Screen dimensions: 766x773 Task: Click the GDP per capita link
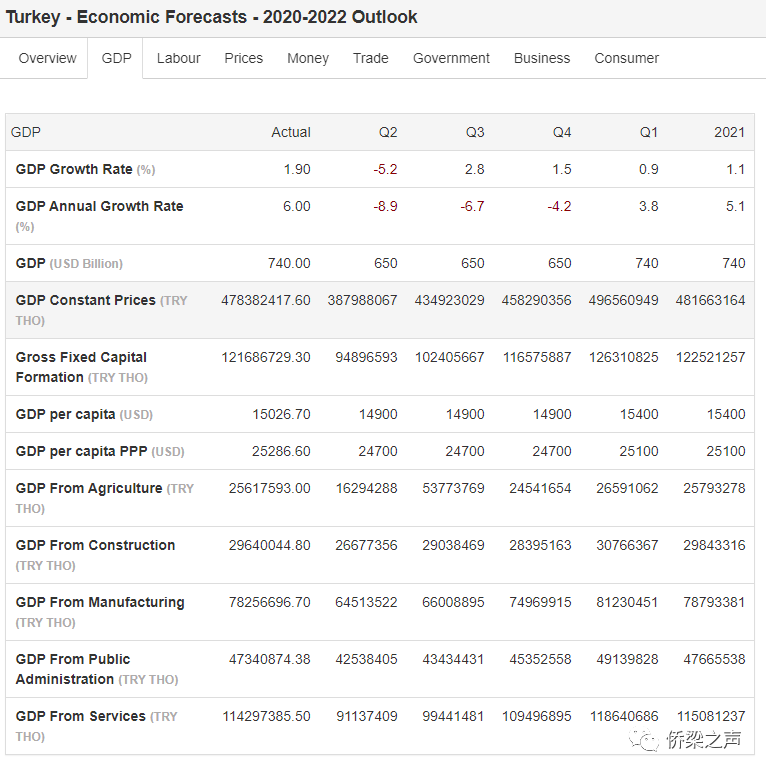[x=66, y=414]
